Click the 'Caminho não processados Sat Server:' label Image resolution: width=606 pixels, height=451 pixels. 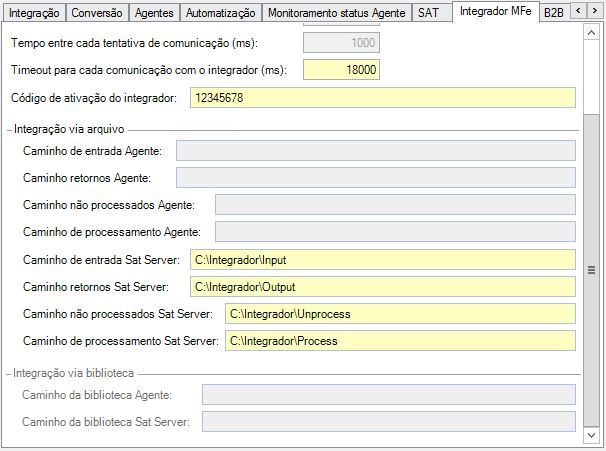pos(118,314)
